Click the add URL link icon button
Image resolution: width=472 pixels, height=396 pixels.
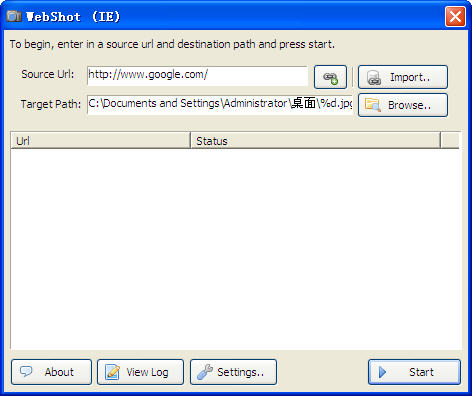[330, 77]
